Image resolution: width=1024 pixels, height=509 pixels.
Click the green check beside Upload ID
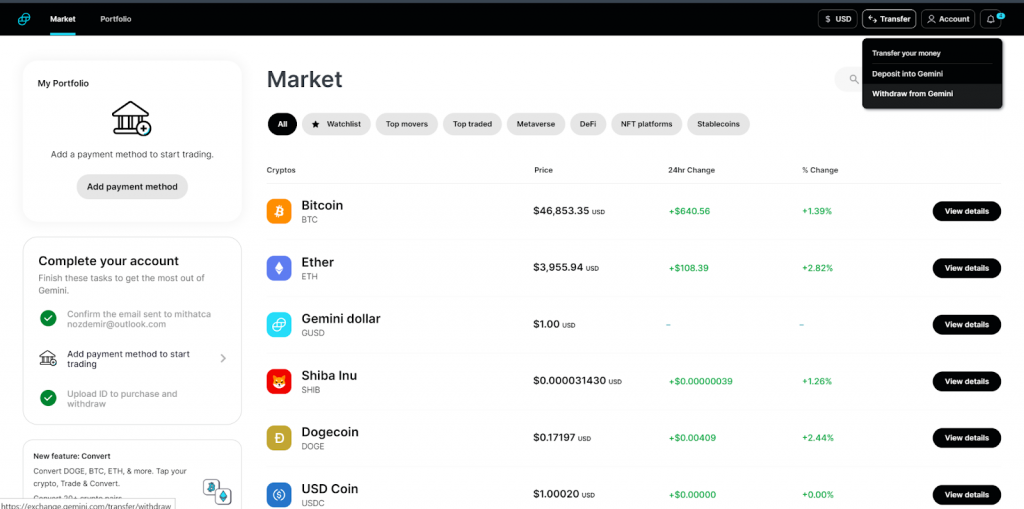click(x=48, y=398)
